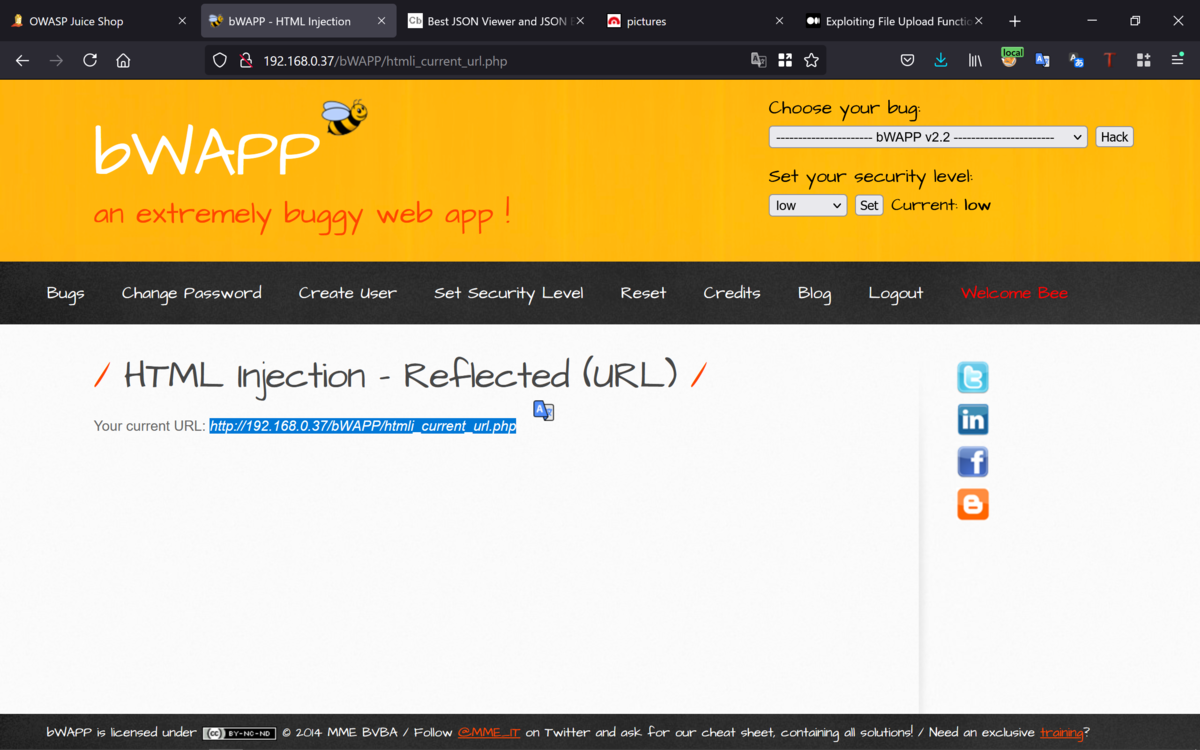Open Set Security Level menu item

click(508, 293)
